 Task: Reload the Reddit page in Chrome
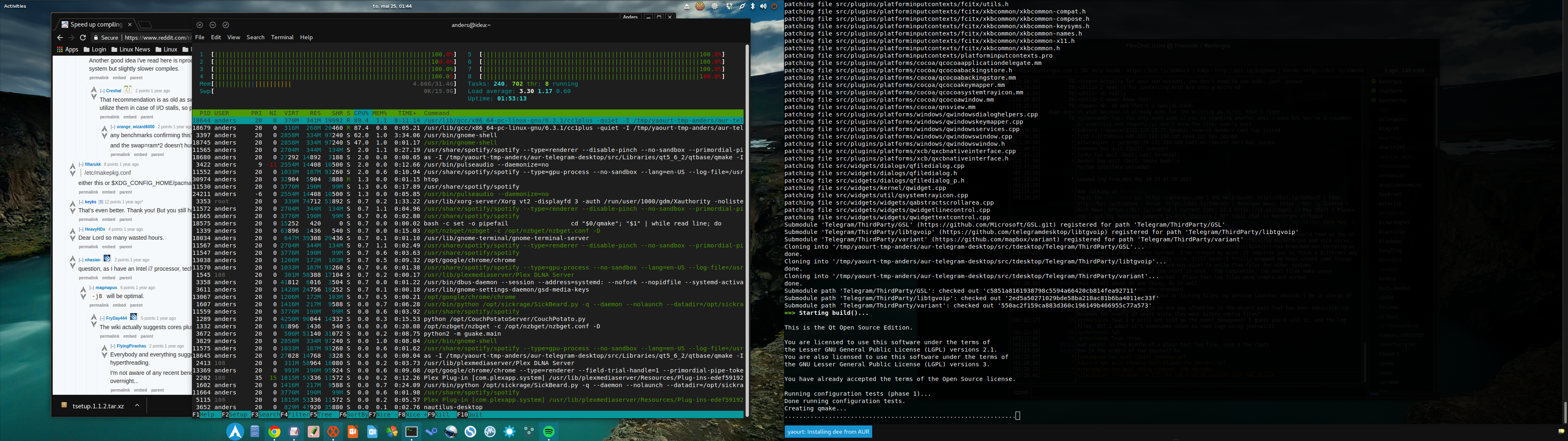coord(83,38)
